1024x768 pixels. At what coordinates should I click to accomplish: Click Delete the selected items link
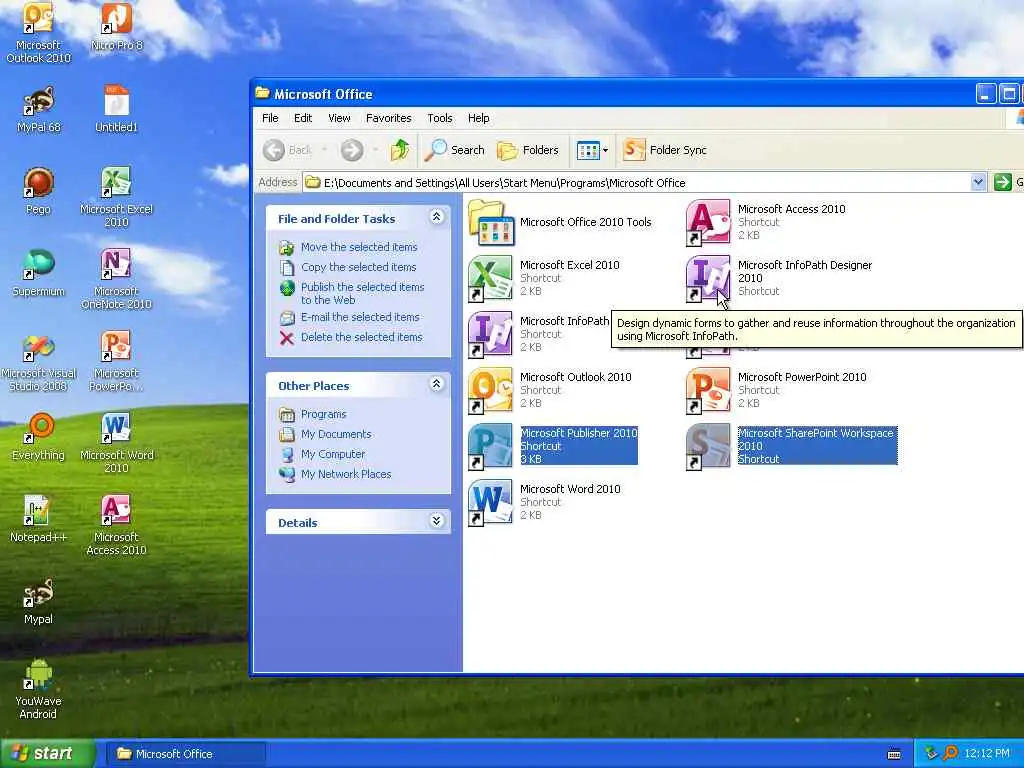click(361, 337)
